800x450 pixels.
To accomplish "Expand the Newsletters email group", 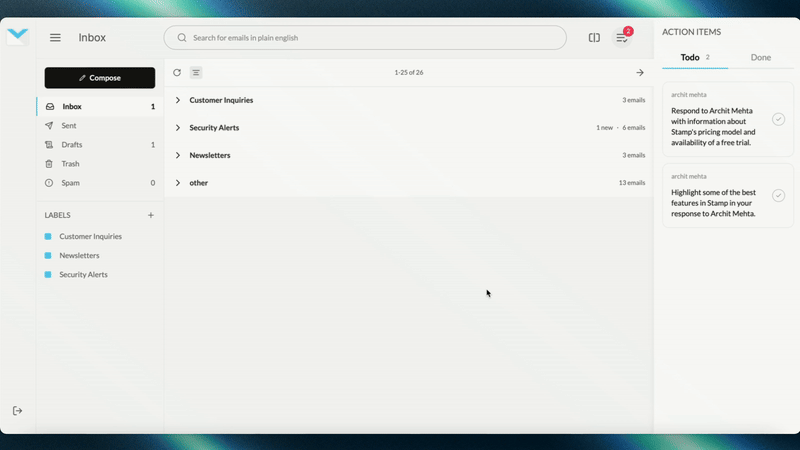I will 178,155.
